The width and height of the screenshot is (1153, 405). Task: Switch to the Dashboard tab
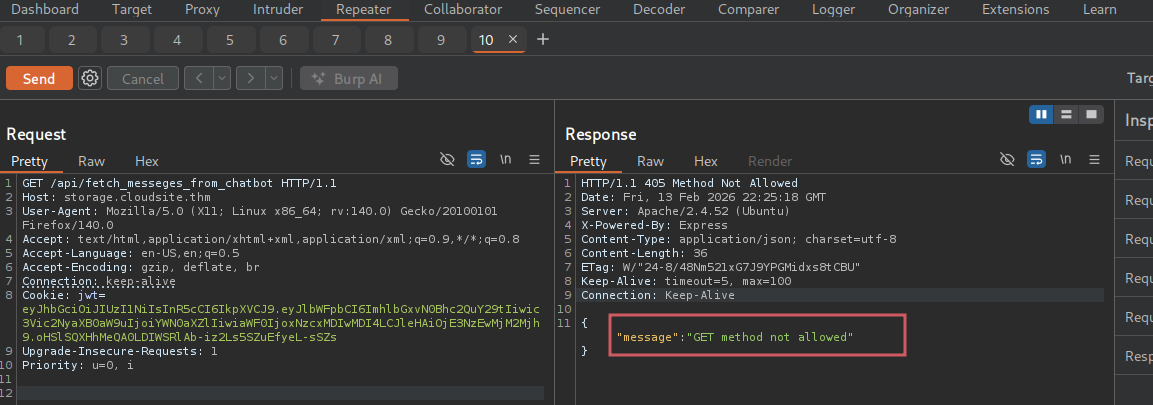(45, 10)
